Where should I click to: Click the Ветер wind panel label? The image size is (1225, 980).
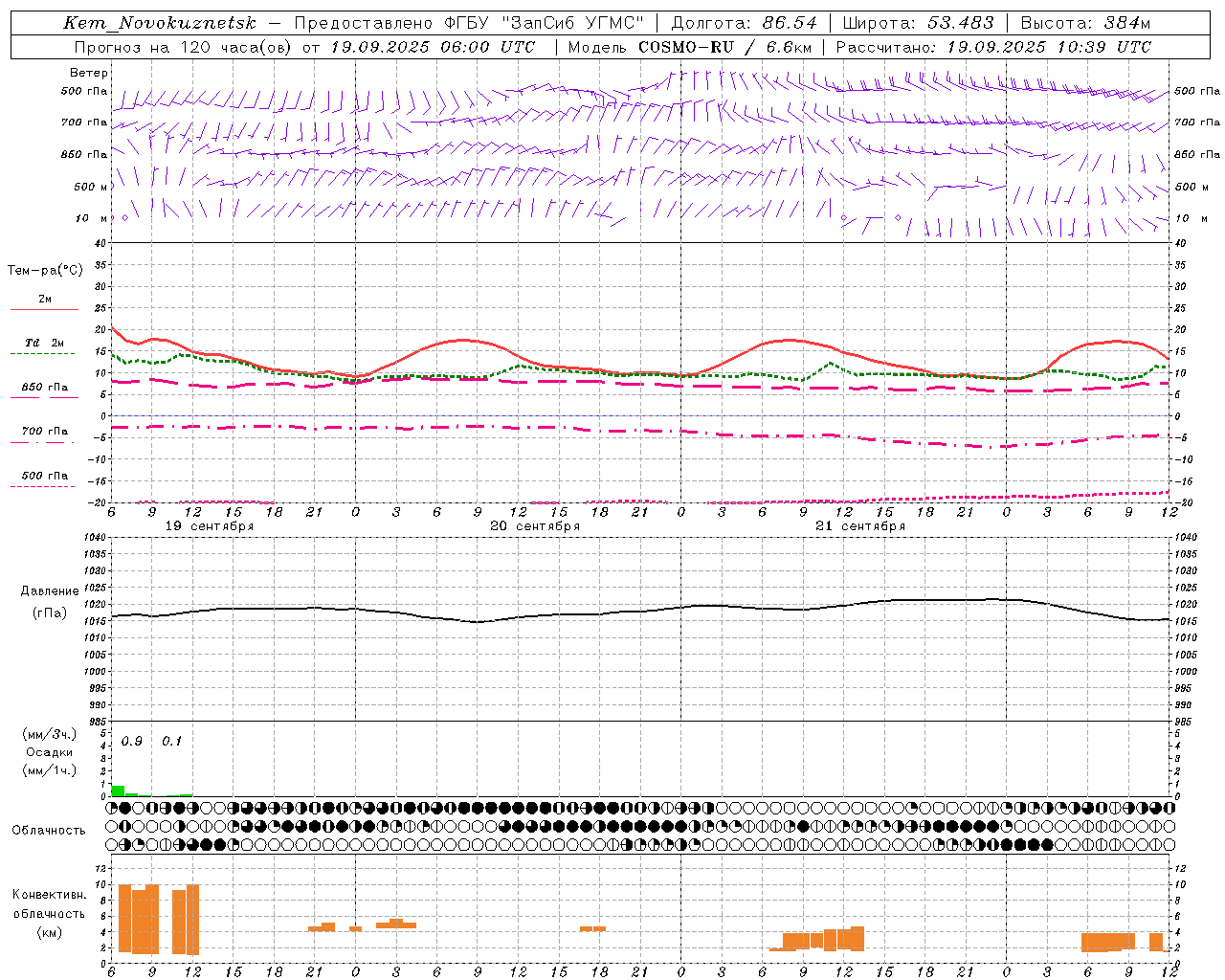coord(88,73)
